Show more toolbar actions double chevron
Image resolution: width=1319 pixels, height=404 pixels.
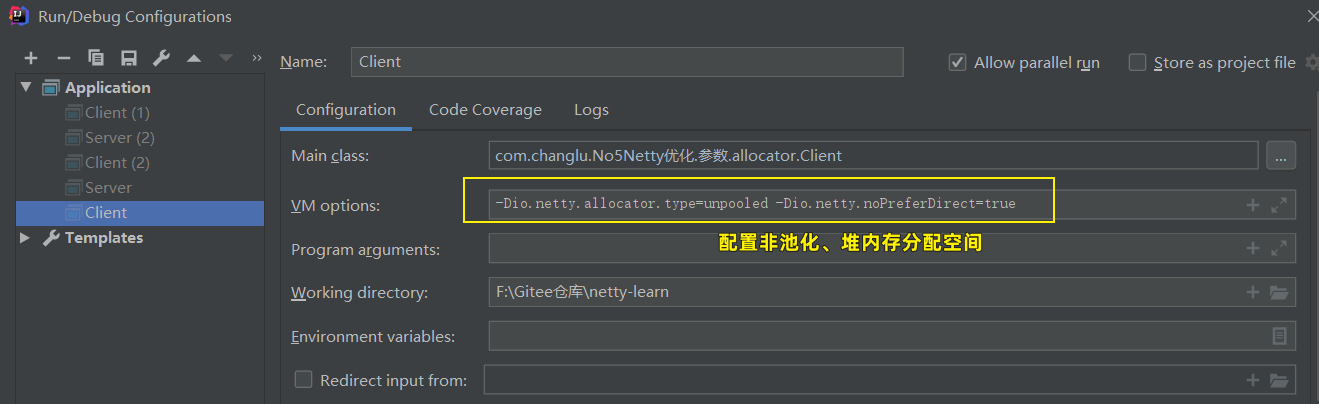[257, 57]
